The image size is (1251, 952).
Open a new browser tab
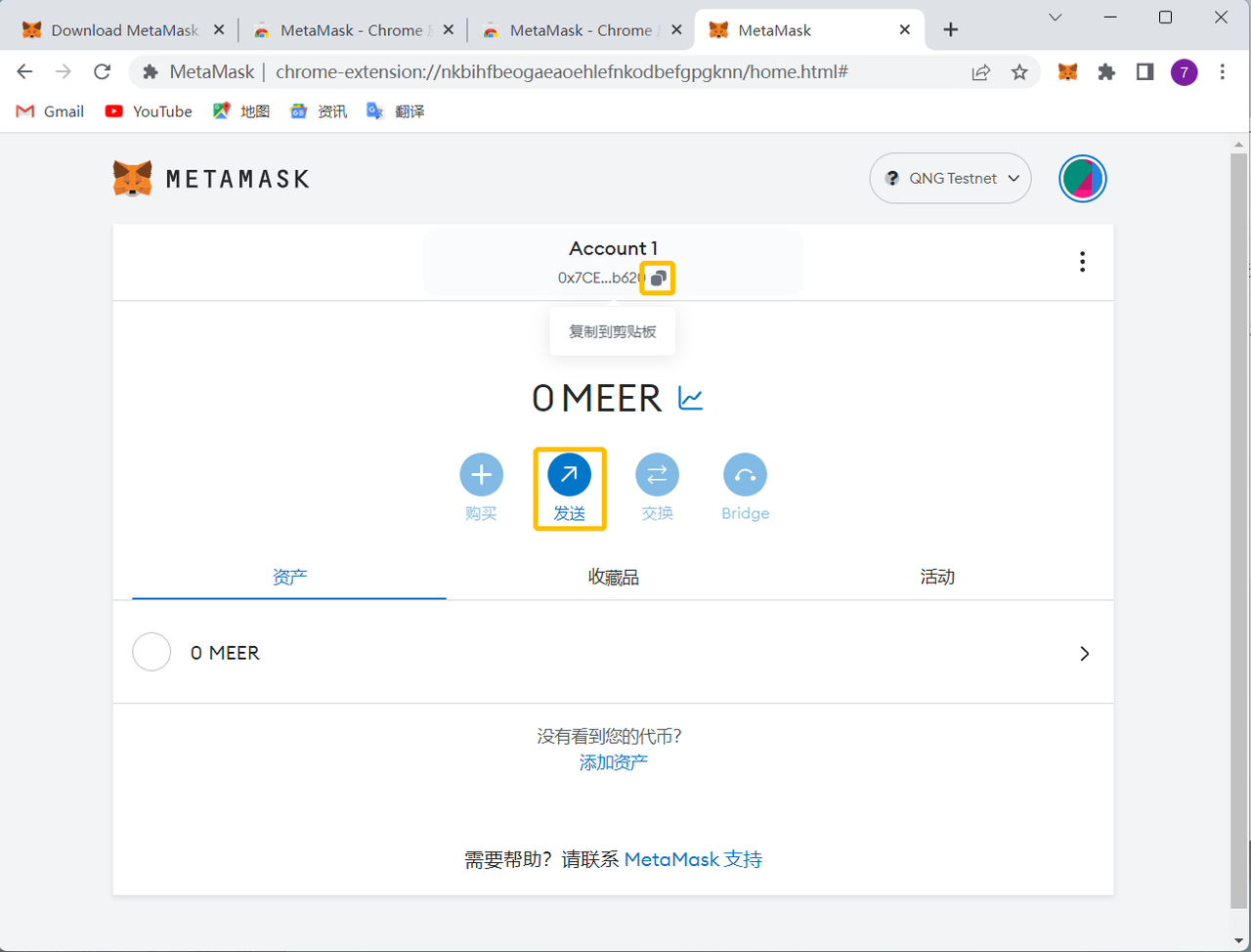click(x=950, y=30)
